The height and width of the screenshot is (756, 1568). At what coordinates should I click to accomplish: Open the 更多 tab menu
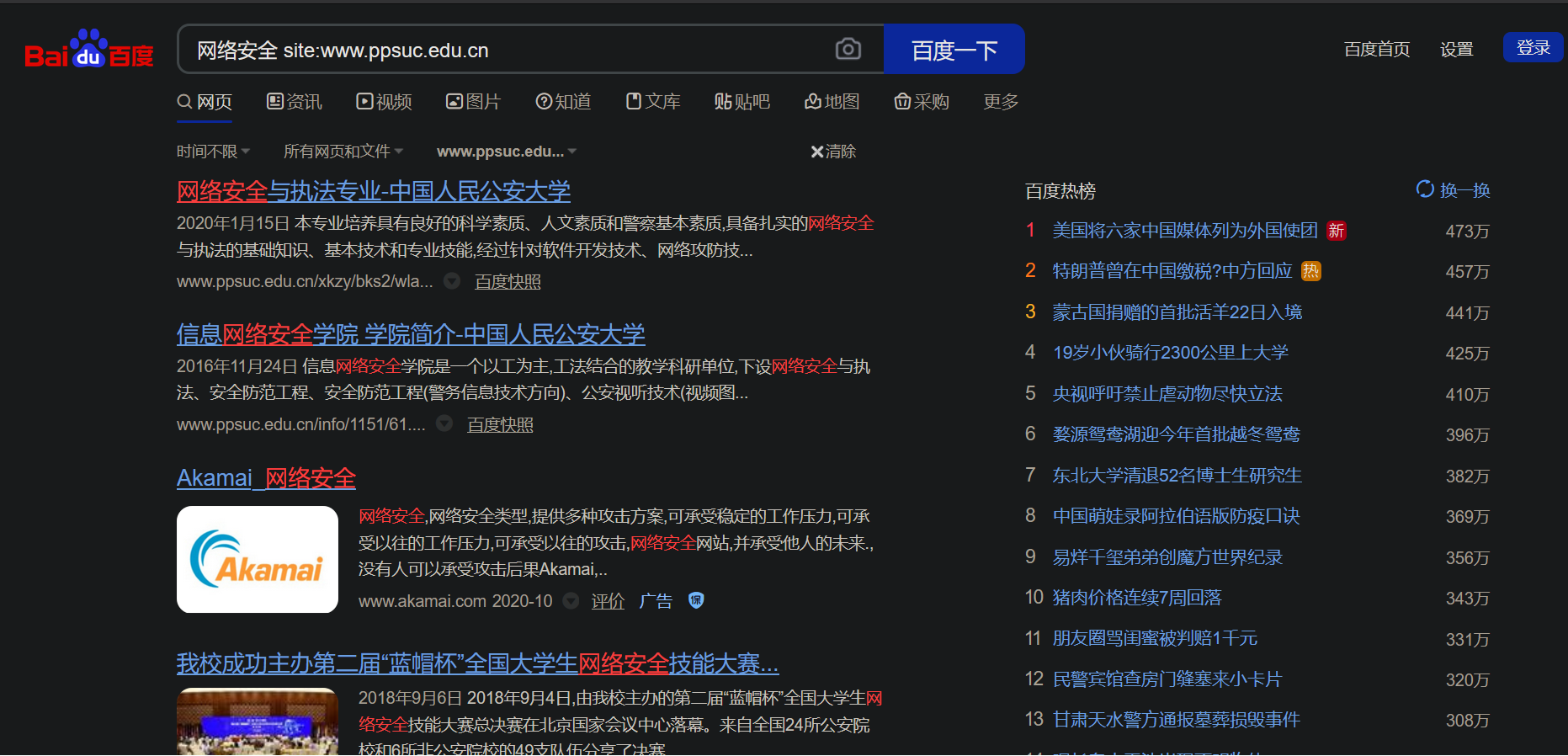[x=1001, y=102]
